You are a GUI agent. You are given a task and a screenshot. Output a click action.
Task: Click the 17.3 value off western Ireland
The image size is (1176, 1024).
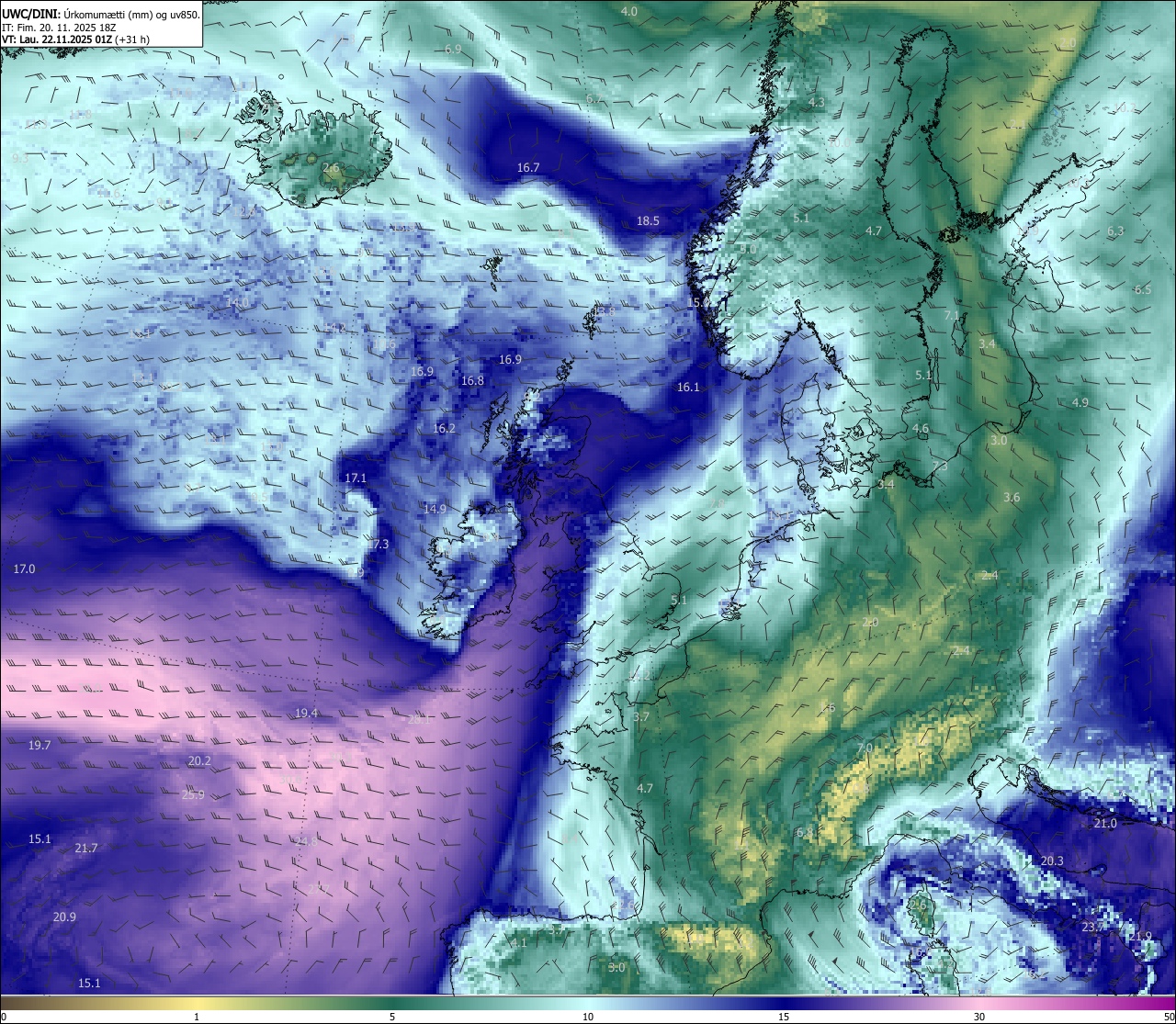[378, 545]
